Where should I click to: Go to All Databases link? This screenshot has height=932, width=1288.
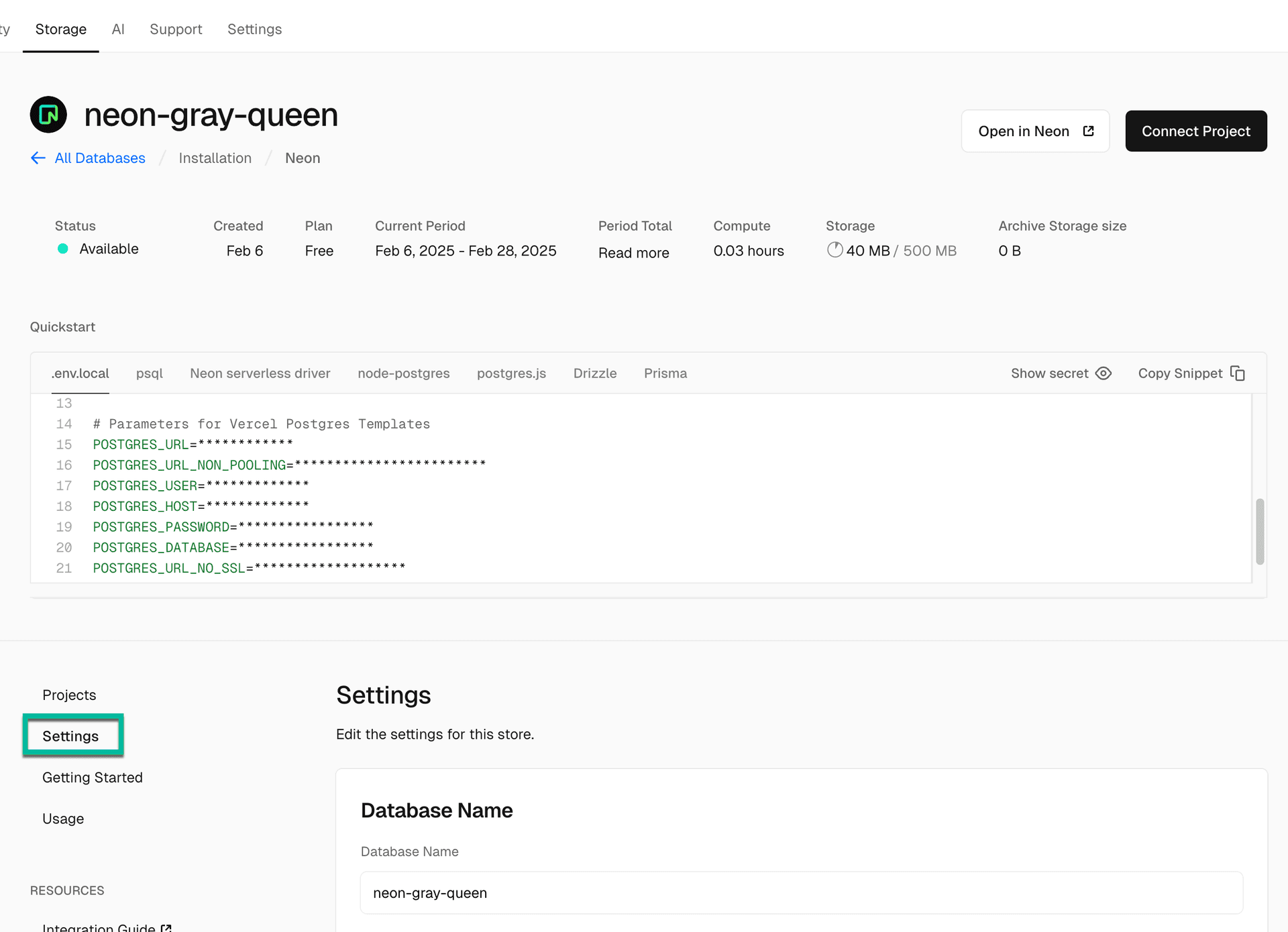click(x=99, y=158)
